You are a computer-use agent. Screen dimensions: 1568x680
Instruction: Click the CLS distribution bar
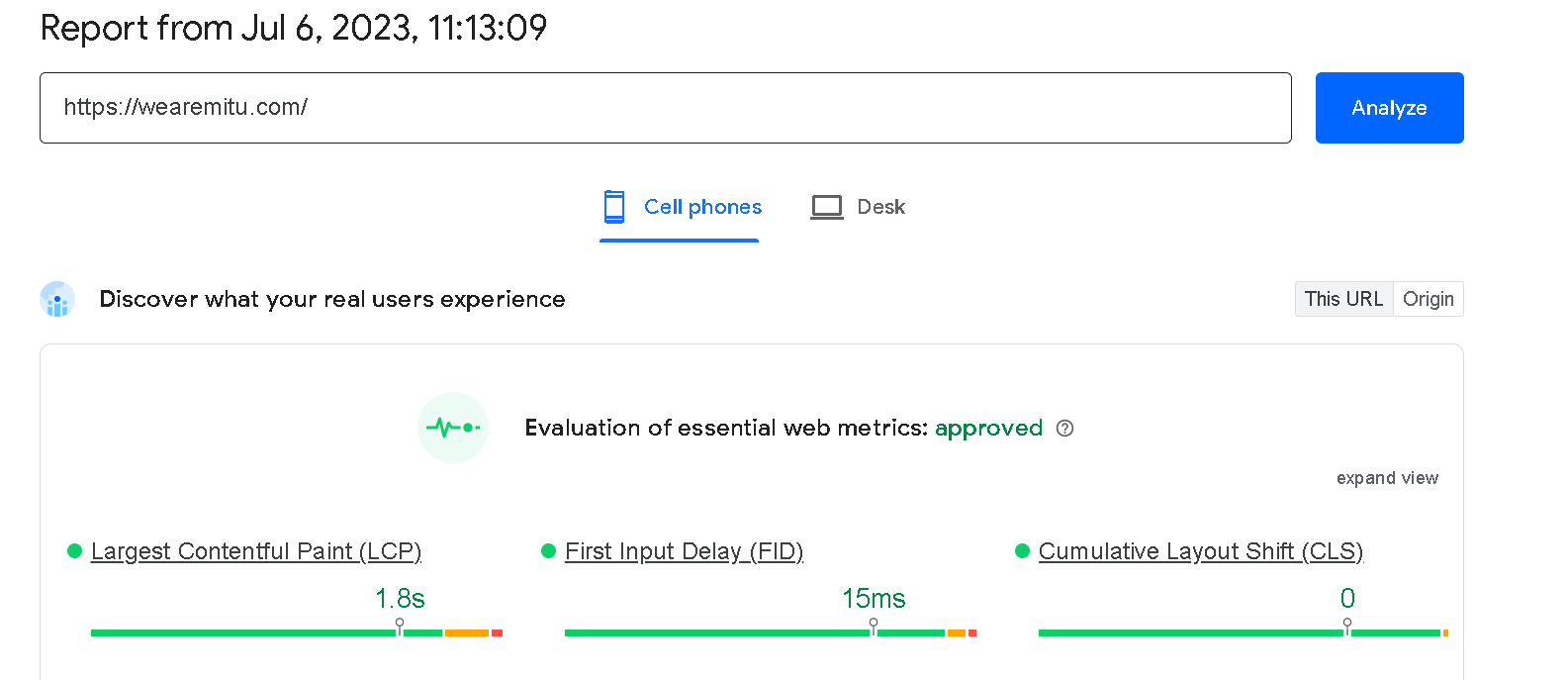(1244, 632)
